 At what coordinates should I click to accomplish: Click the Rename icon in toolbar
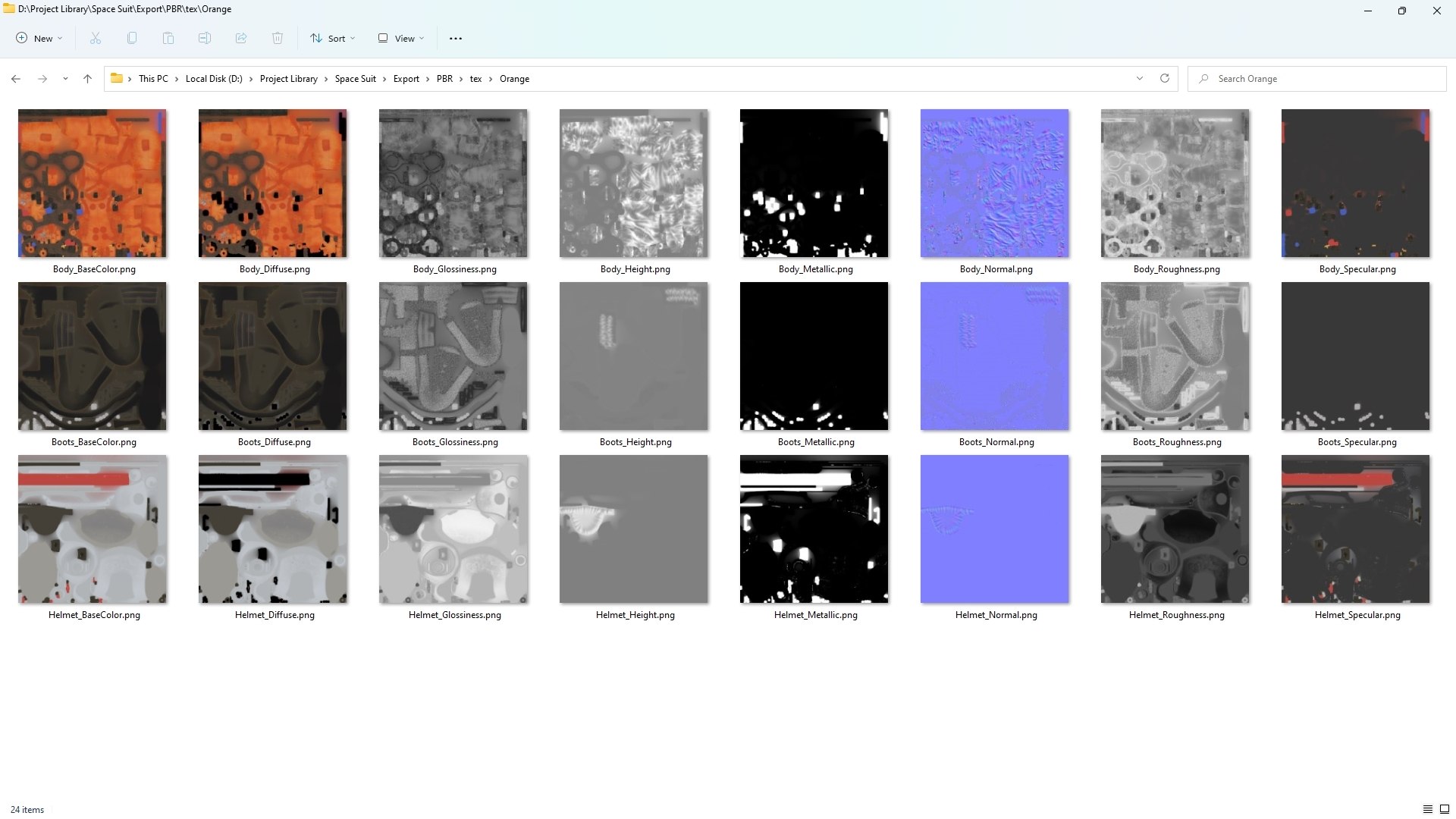(205, 38)
